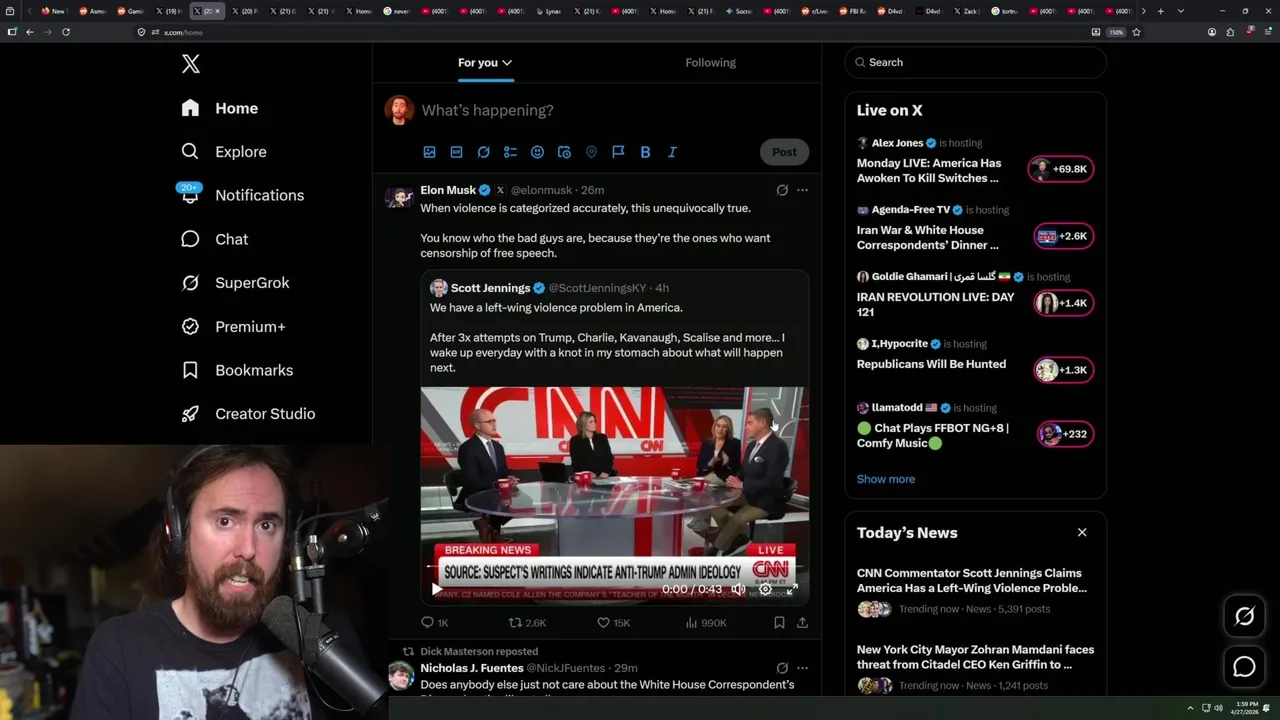Toggle bold text formatting in composer

coord(645,152)
